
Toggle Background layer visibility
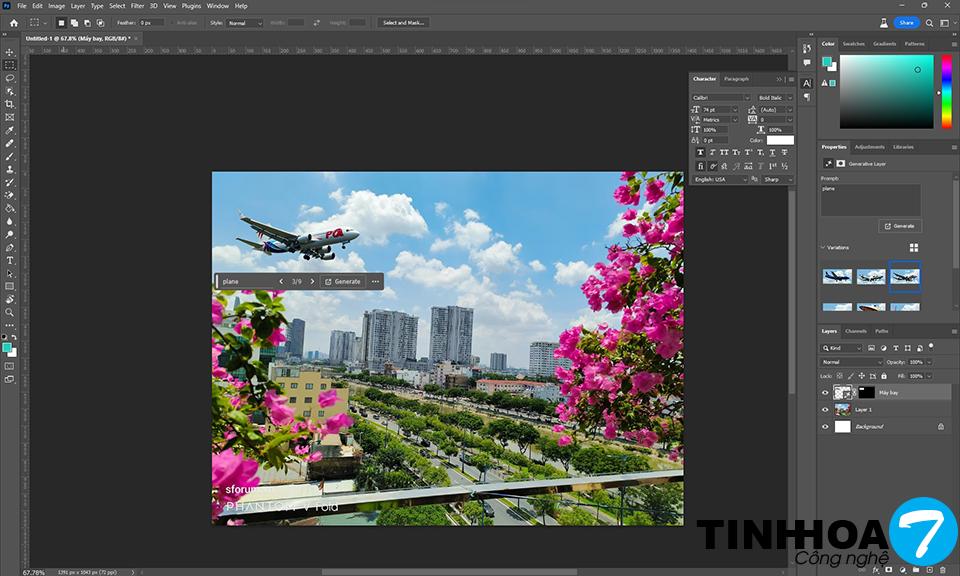(x=825, y=427)
